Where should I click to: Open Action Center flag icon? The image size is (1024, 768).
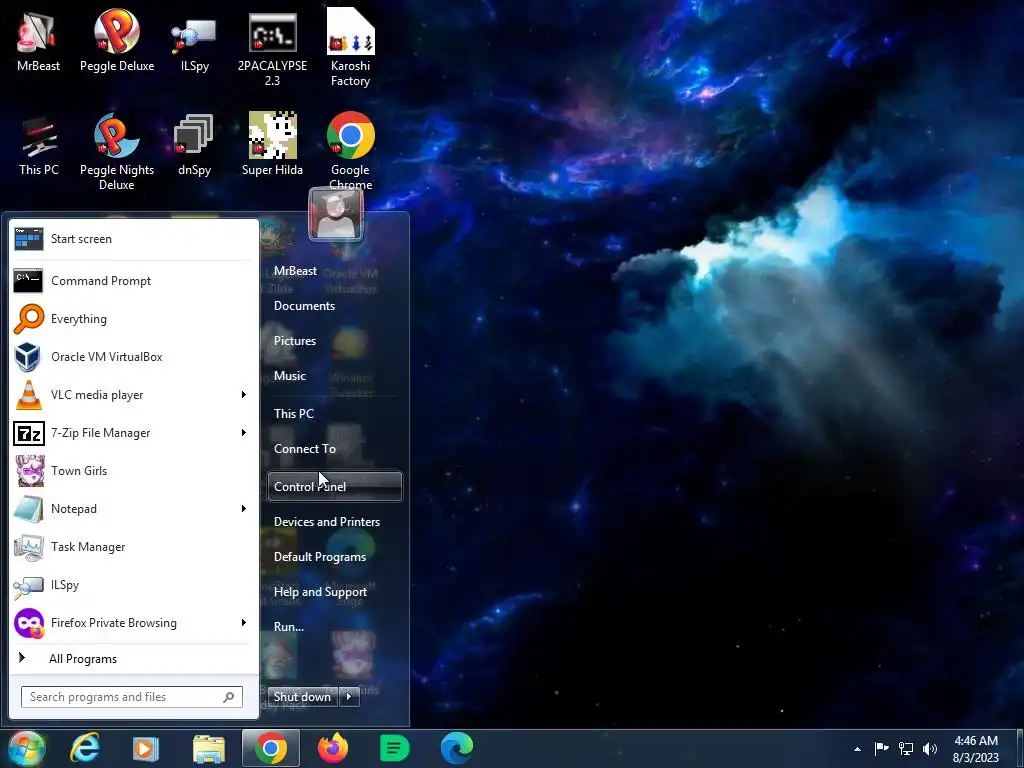click(x=882, y=748)
